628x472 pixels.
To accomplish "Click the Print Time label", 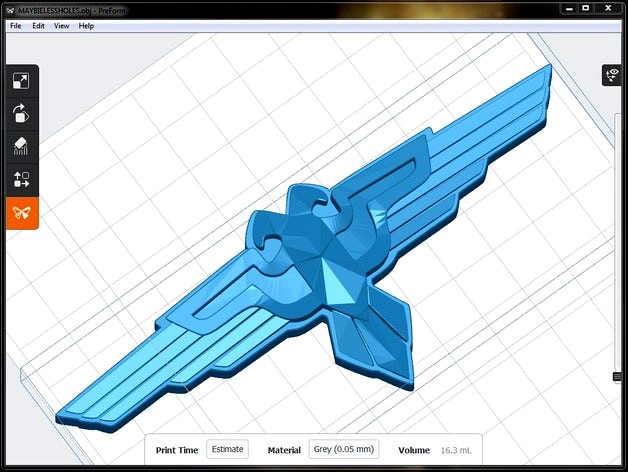I will tap(177, 450).
